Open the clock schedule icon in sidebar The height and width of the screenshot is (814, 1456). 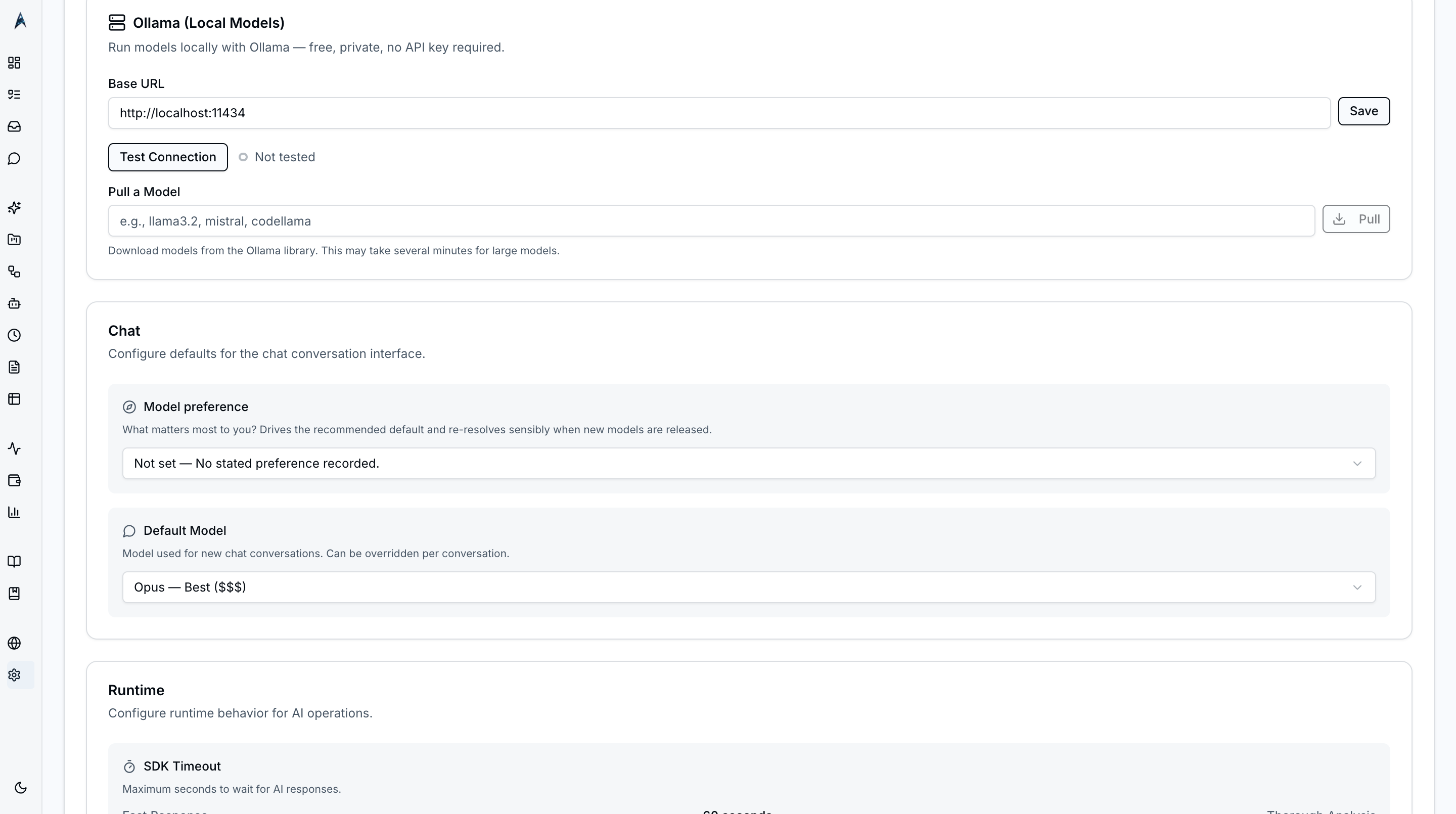tap(14, 335)
